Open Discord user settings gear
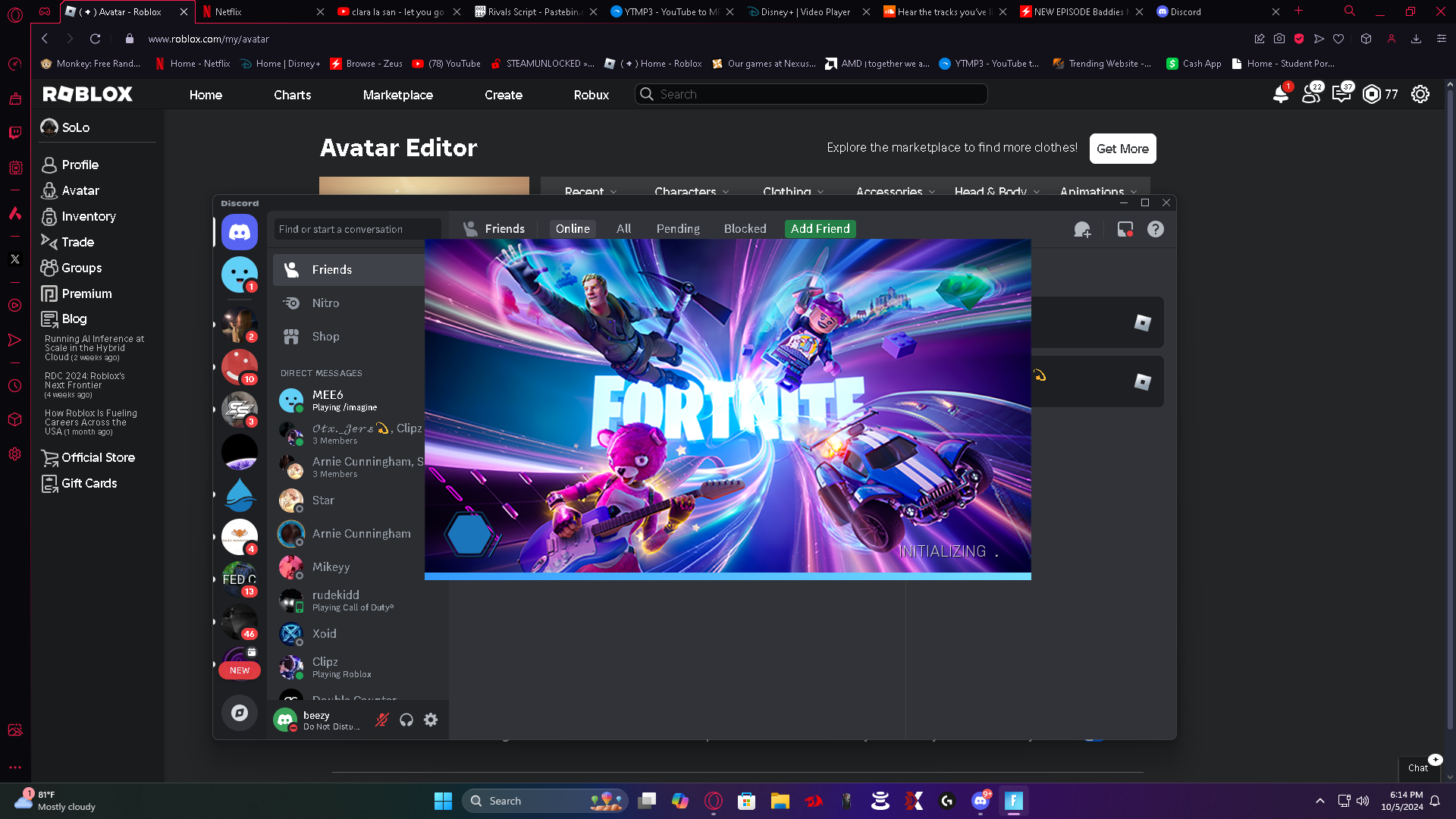Screen dimensions: 1456x819 click(x=431, y=720)
